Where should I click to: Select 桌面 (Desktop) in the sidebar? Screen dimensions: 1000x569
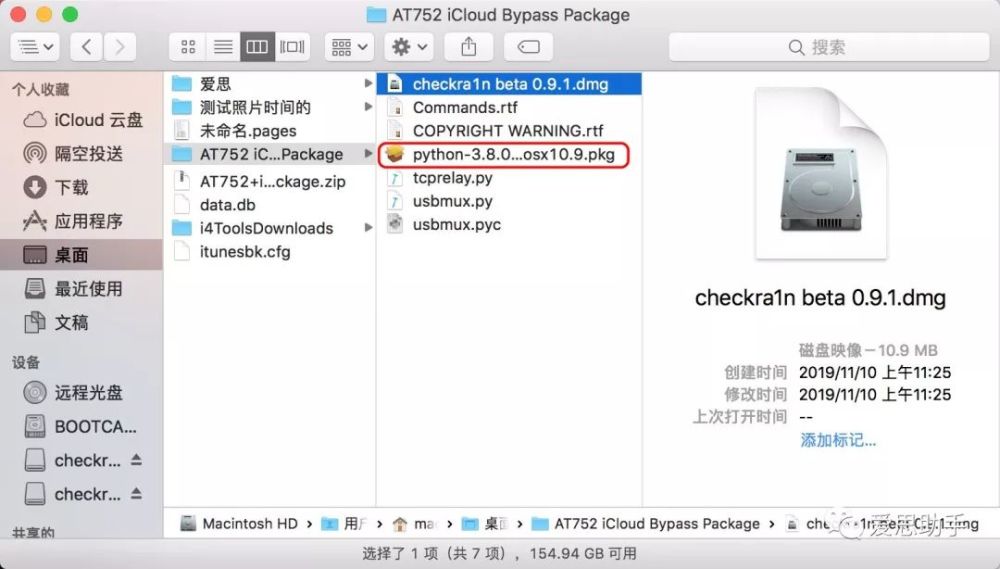82,255
